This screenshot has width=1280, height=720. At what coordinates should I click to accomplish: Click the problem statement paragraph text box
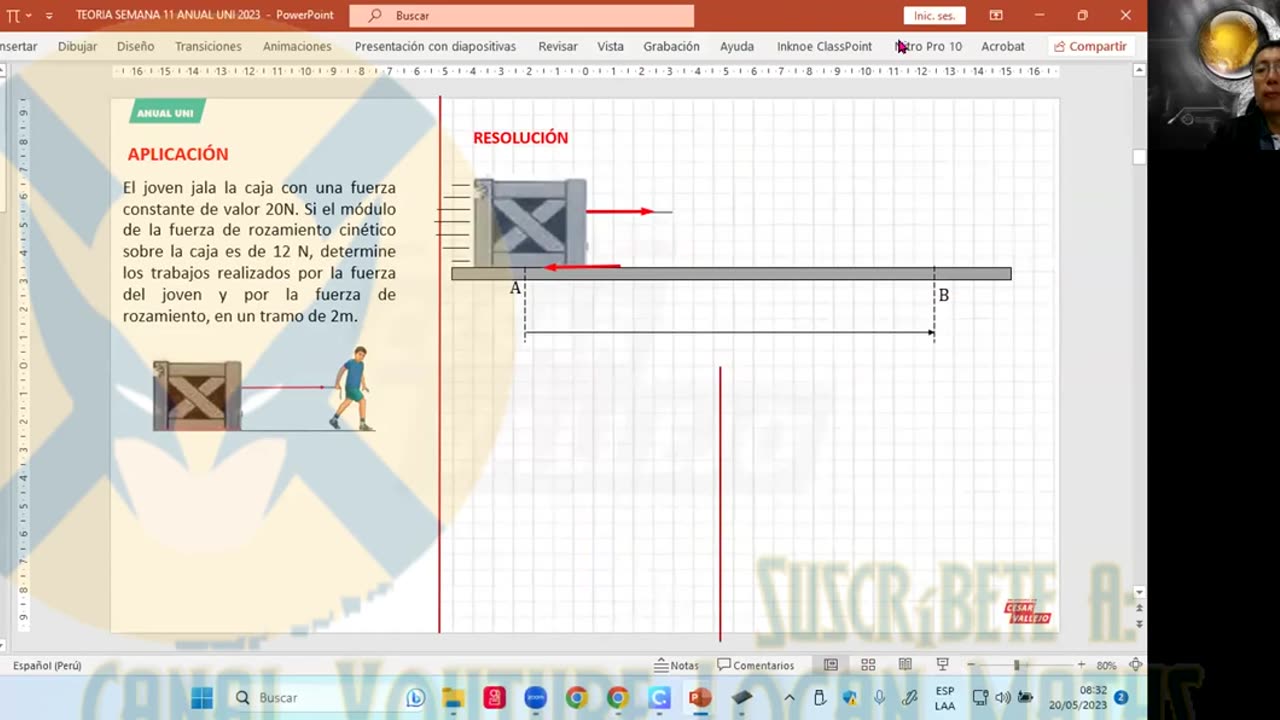[x=259, y=252]
